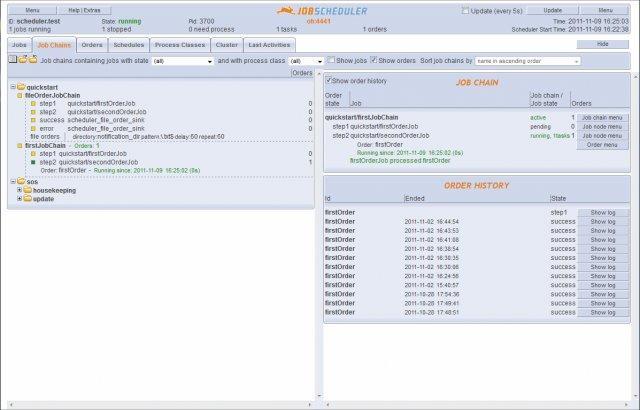This screenshot has width=640, height=410.
Task: Open Job node menu for step2 running
Action: [602, 136]
